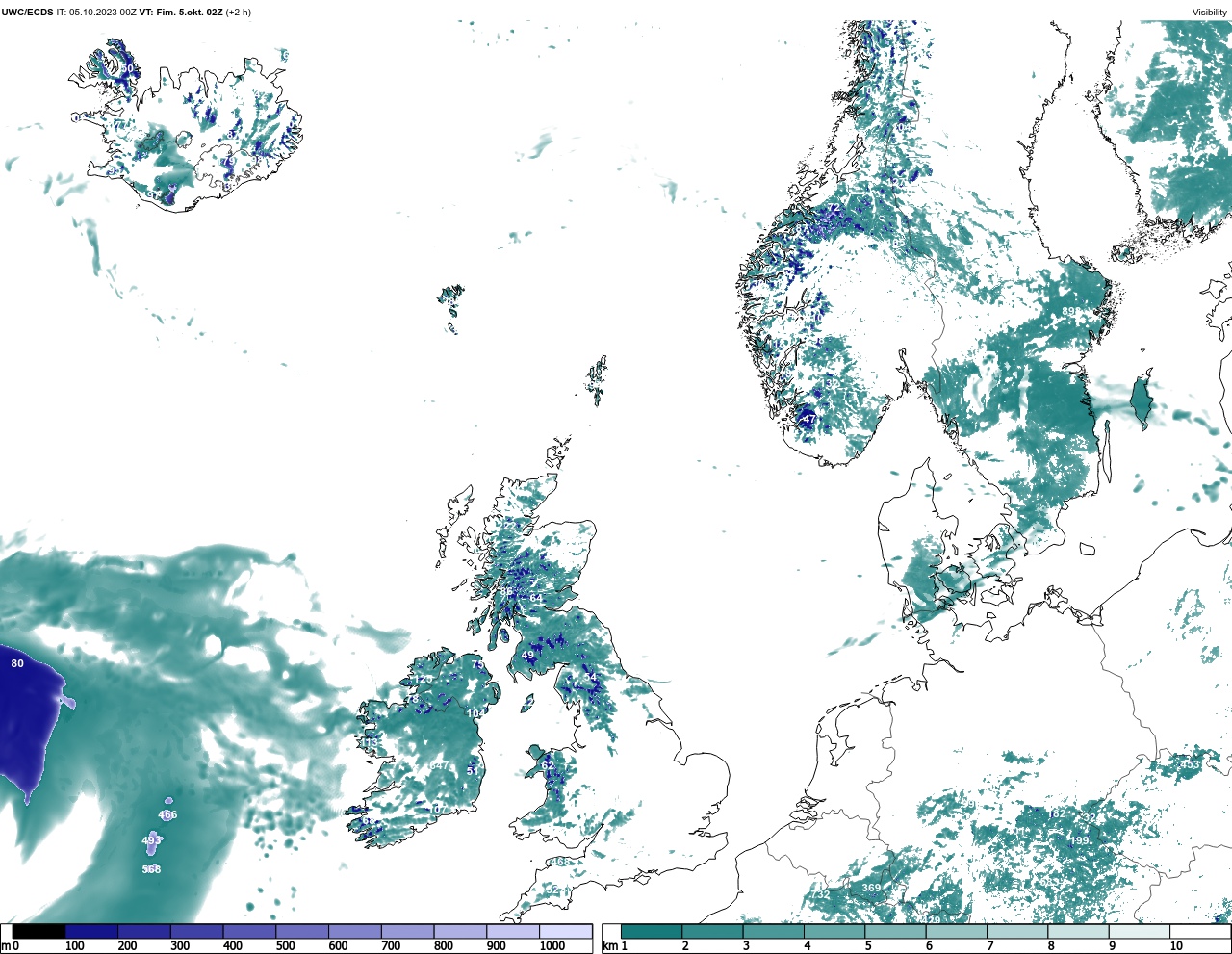Click the '62' value over Wales
The height and width of the screenshot is (954, 1232).
(548, 765)
